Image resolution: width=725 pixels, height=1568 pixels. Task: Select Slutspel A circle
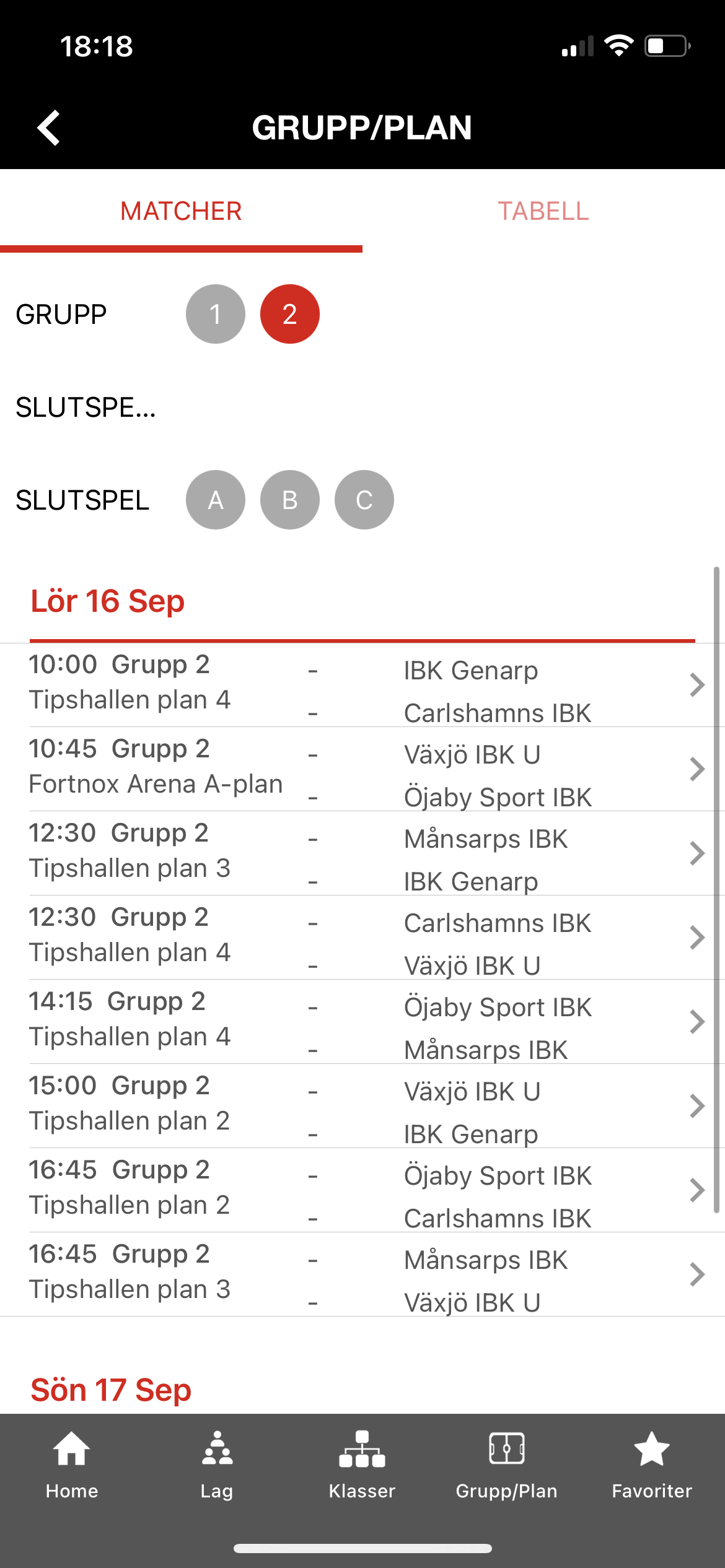point(216,500)
